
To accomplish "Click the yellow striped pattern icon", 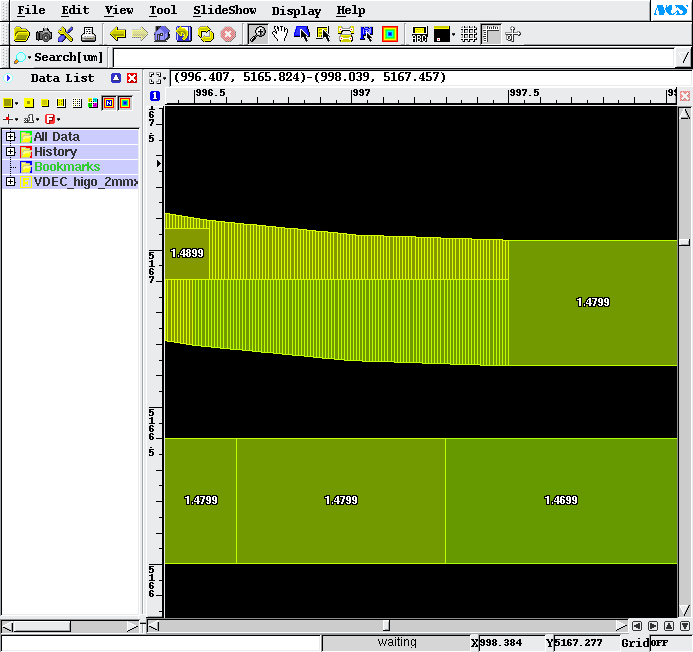I will click(x=61, y=103).
